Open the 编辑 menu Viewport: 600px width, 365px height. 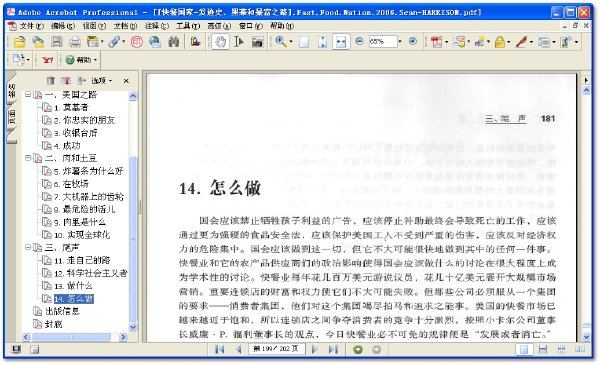[62, 26]
